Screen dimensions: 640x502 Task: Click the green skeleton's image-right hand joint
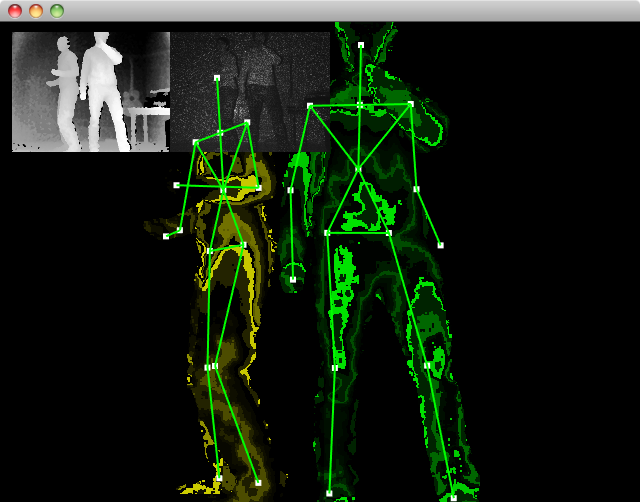(440, 245)
